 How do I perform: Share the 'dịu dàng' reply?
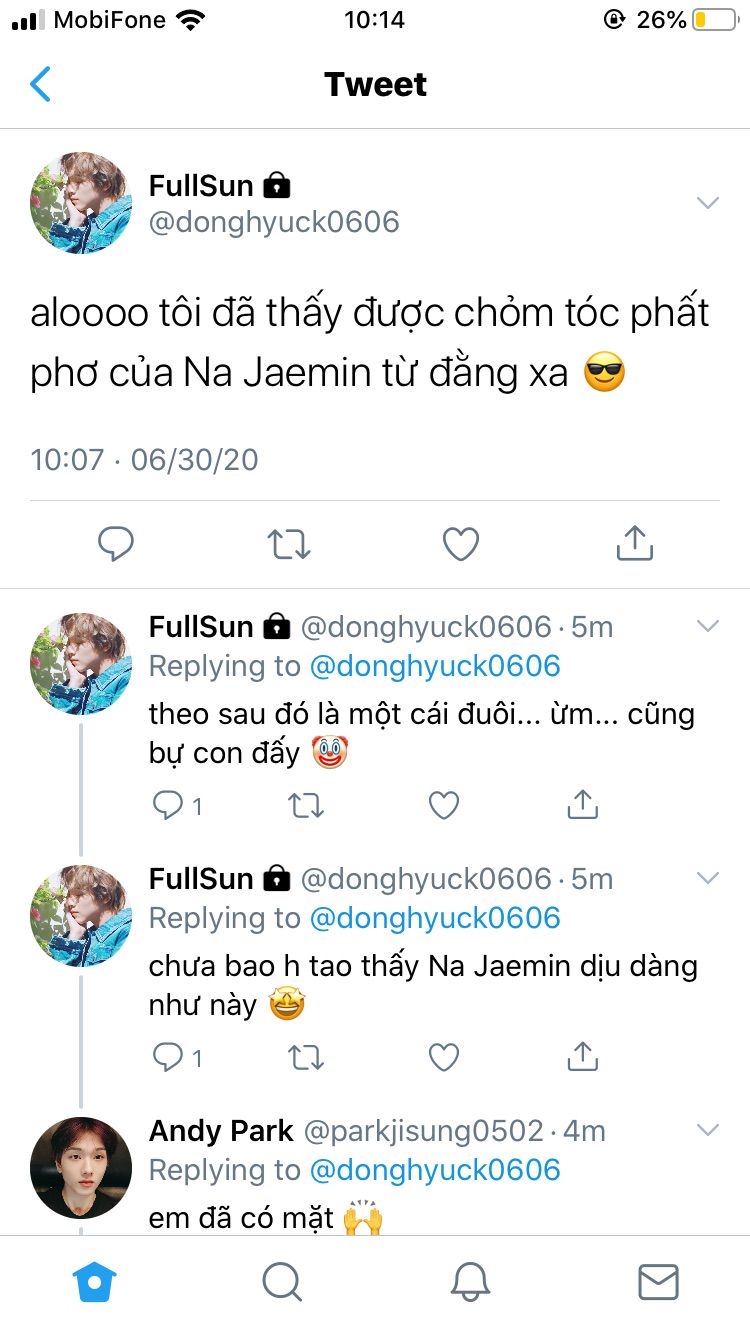coord(582,1057)
